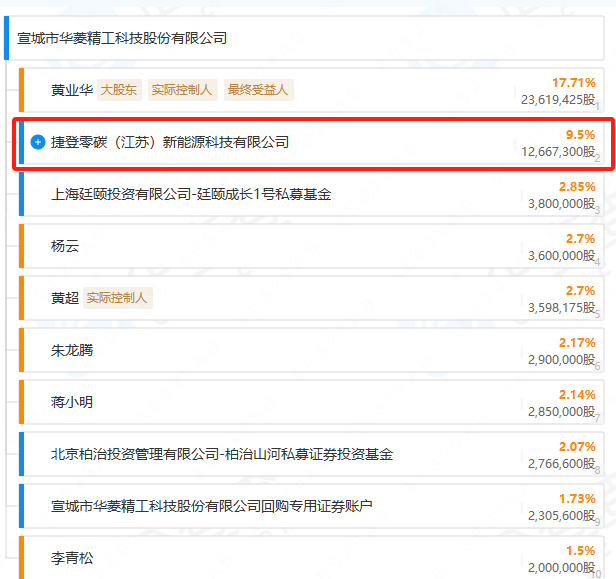
Task: Click the 1.73% share percentage
Action: (x=577, y=498)
